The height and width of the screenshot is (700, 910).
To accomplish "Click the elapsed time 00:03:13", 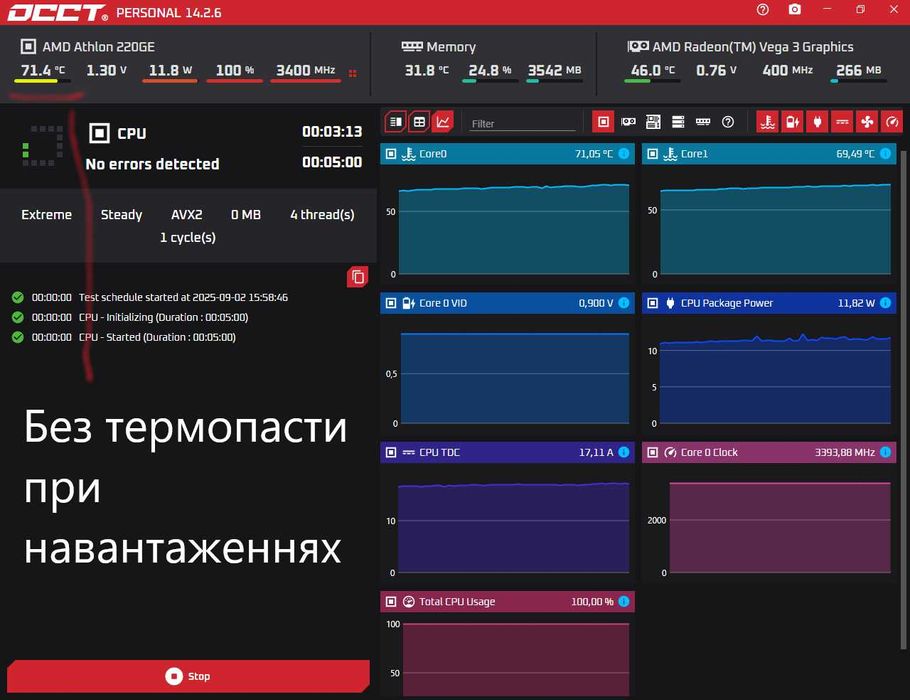I will click(x=332, y=132).
